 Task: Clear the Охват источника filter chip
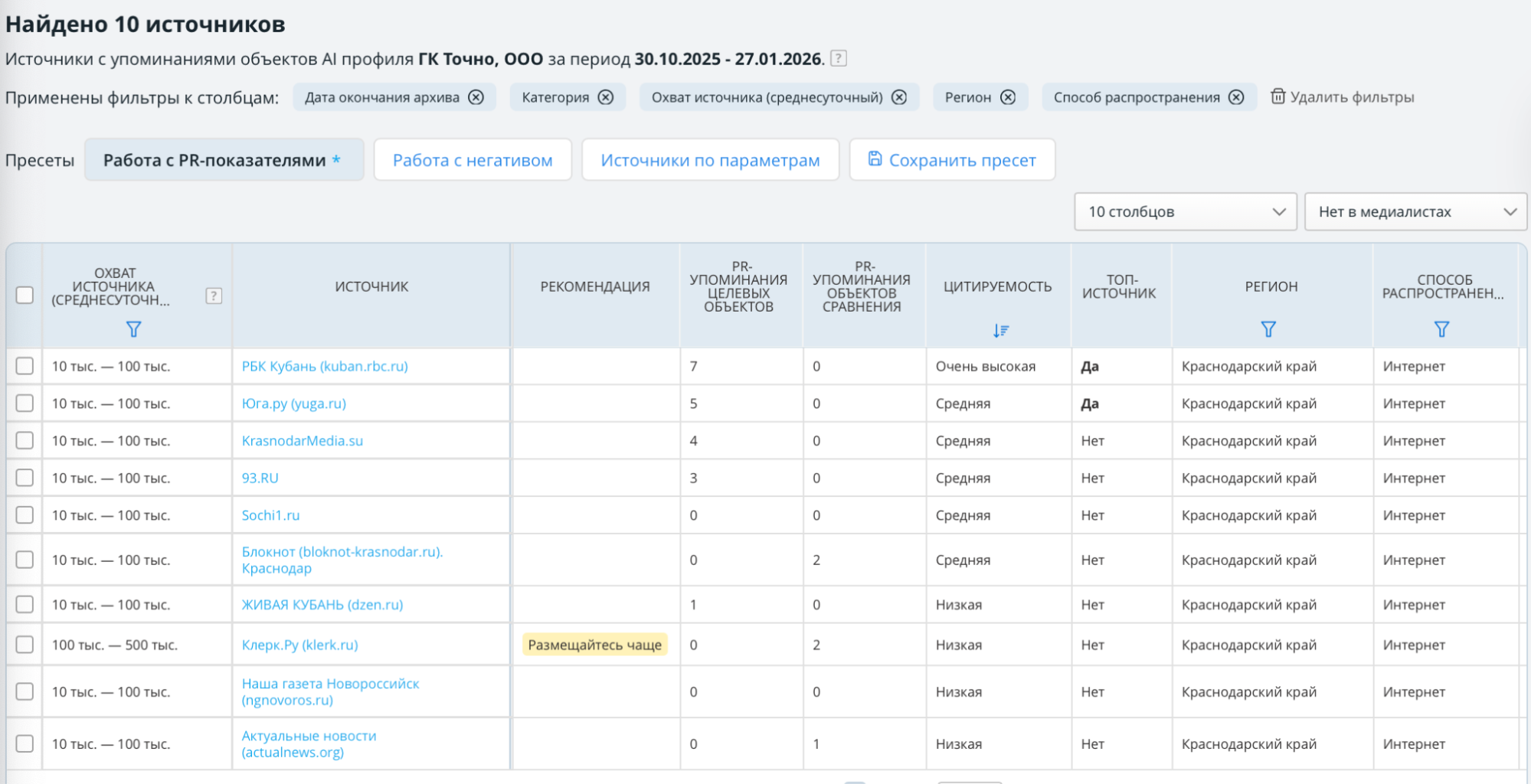[899, 97]
